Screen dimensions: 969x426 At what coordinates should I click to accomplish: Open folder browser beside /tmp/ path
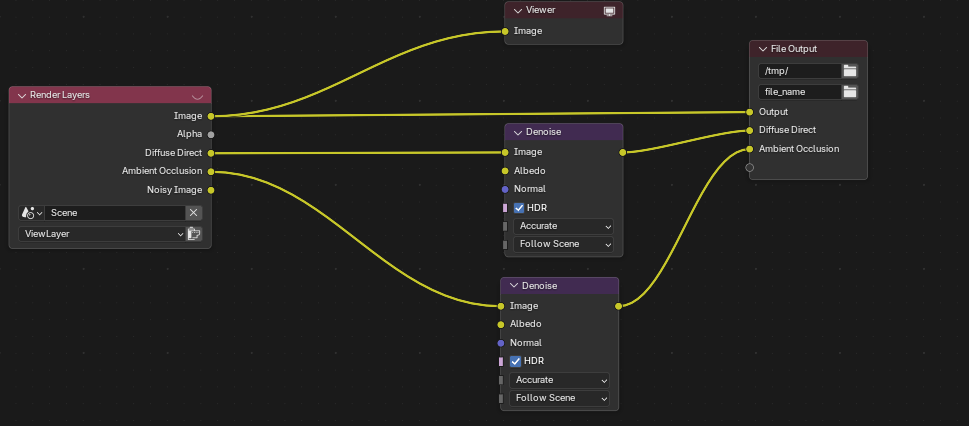point(850,71)
